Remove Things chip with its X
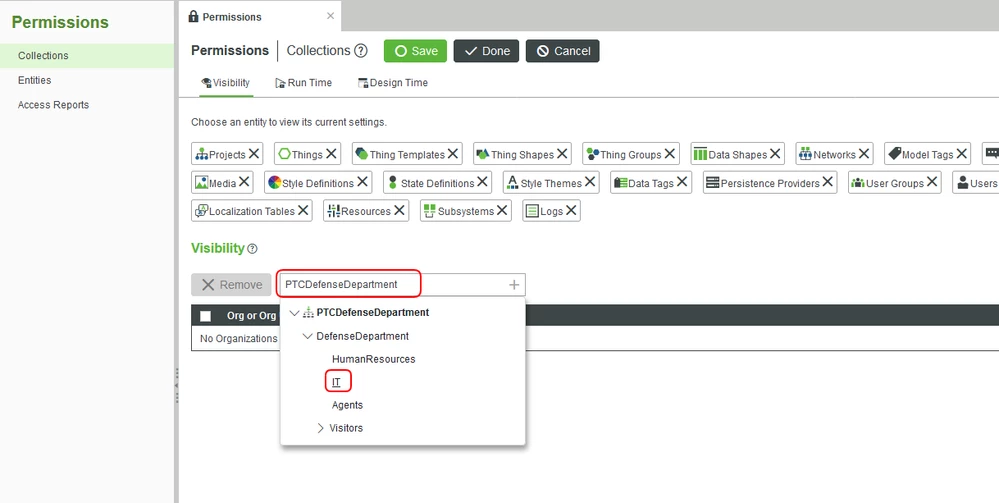 [331, 154]
